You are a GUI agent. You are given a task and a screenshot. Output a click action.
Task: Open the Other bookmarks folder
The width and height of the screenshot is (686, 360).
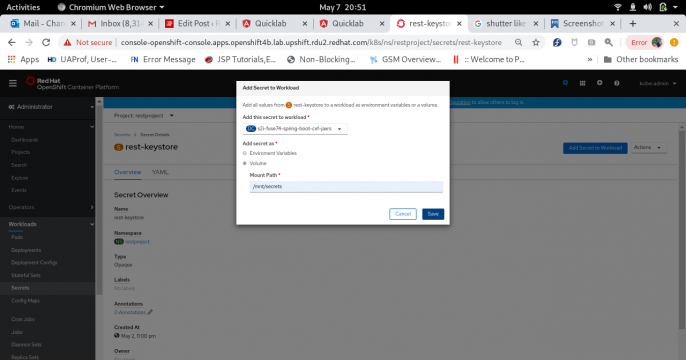pyautogui.click(x=641, y=59)
